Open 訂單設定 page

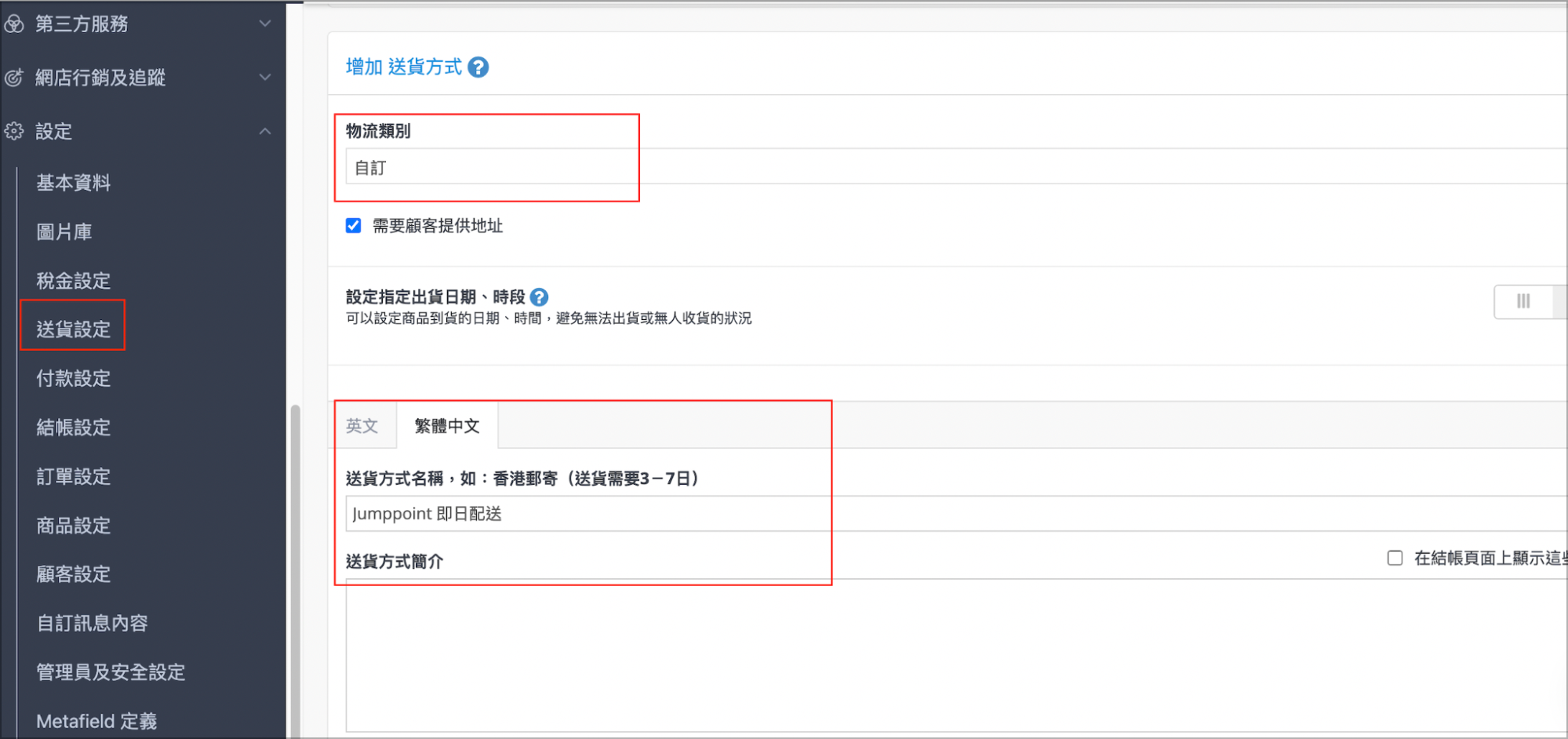(x=74, y=476)
